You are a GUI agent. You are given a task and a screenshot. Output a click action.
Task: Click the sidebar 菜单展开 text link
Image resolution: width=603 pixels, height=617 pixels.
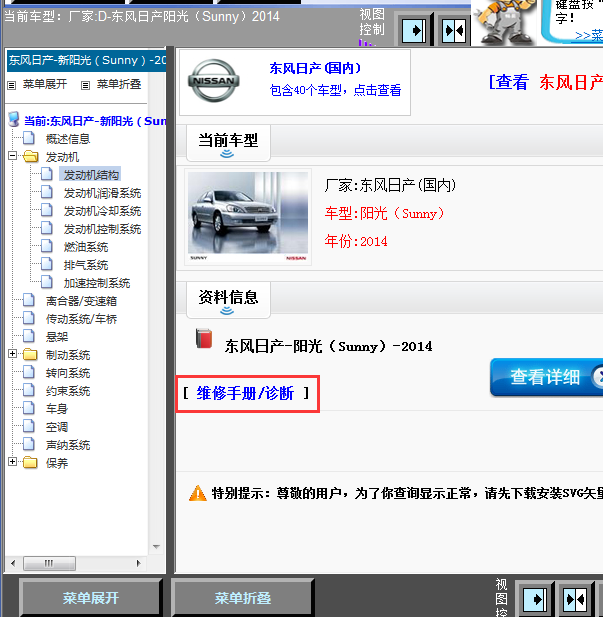coord(44,84)
